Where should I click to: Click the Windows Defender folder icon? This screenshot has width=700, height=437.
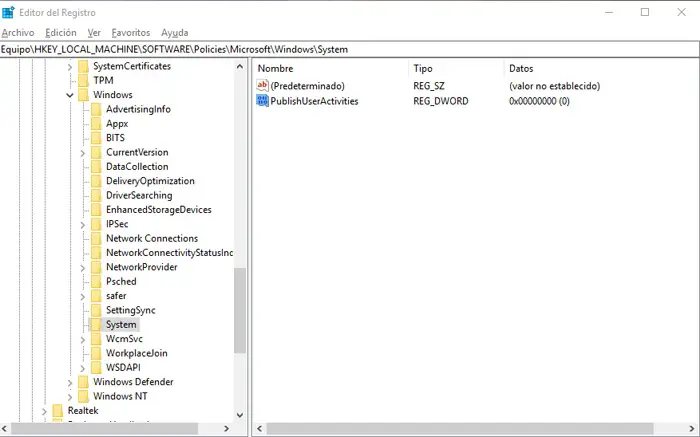(x=83, y=382)
